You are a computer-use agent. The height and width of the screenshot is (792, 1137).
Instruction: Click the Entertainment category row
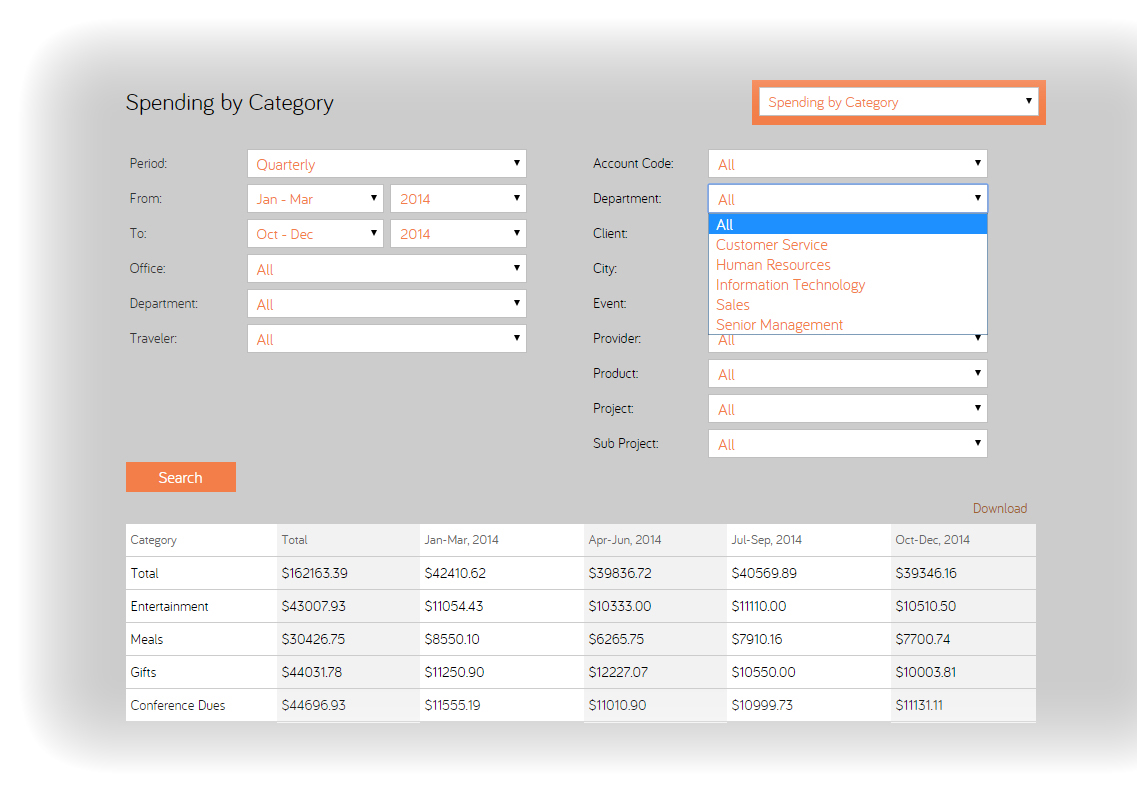tap(169, 606)
